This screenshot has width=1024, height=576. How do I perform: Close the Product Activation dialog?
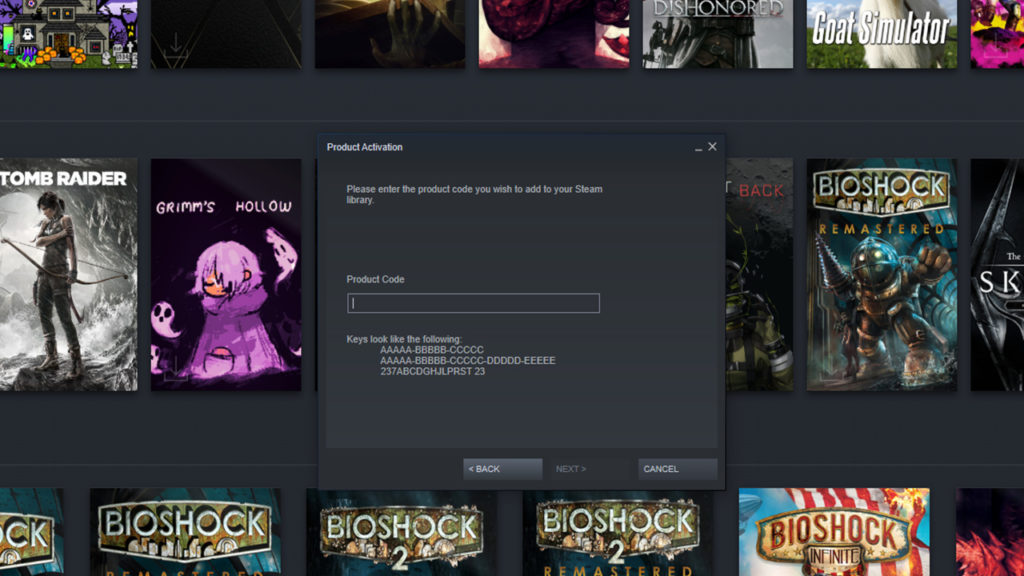tap(712, 147)
